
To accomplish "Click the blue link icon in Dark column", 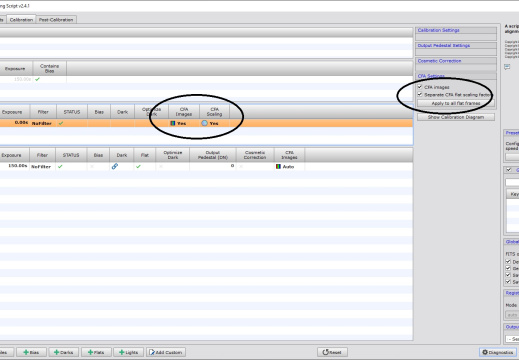I will point(115,166).
